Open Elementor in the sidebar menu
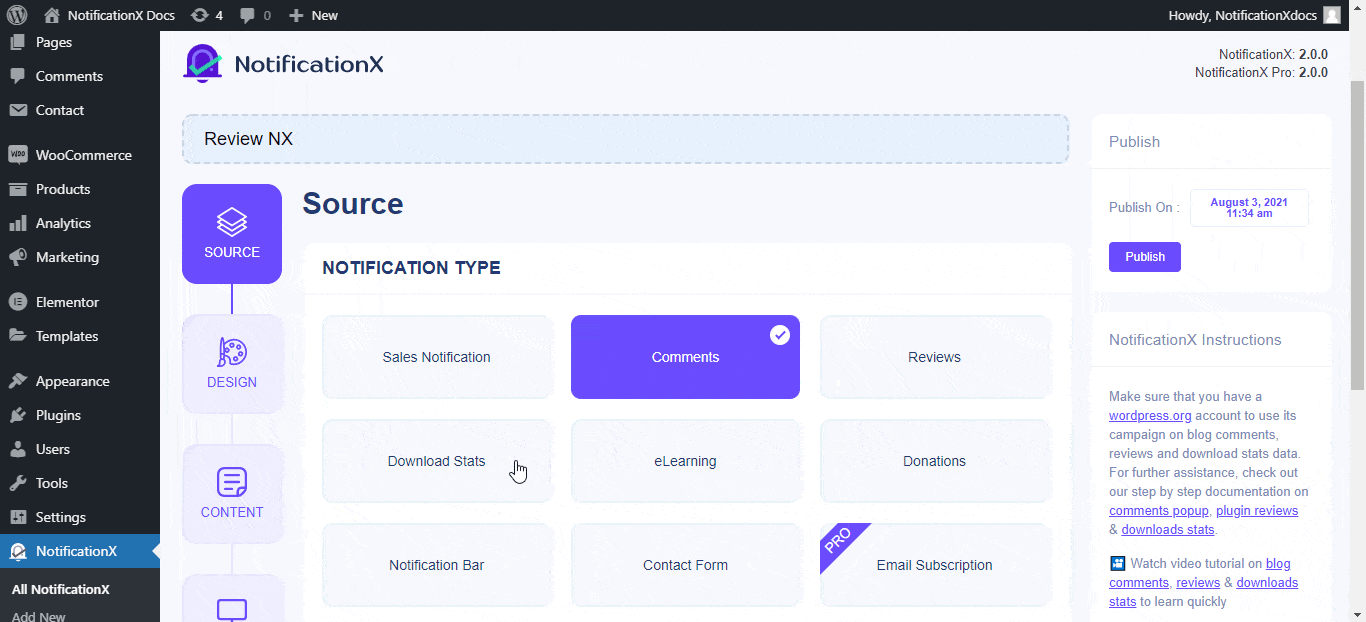Image resolution: width=1366 pixels, height=622 pixels. 80,302
